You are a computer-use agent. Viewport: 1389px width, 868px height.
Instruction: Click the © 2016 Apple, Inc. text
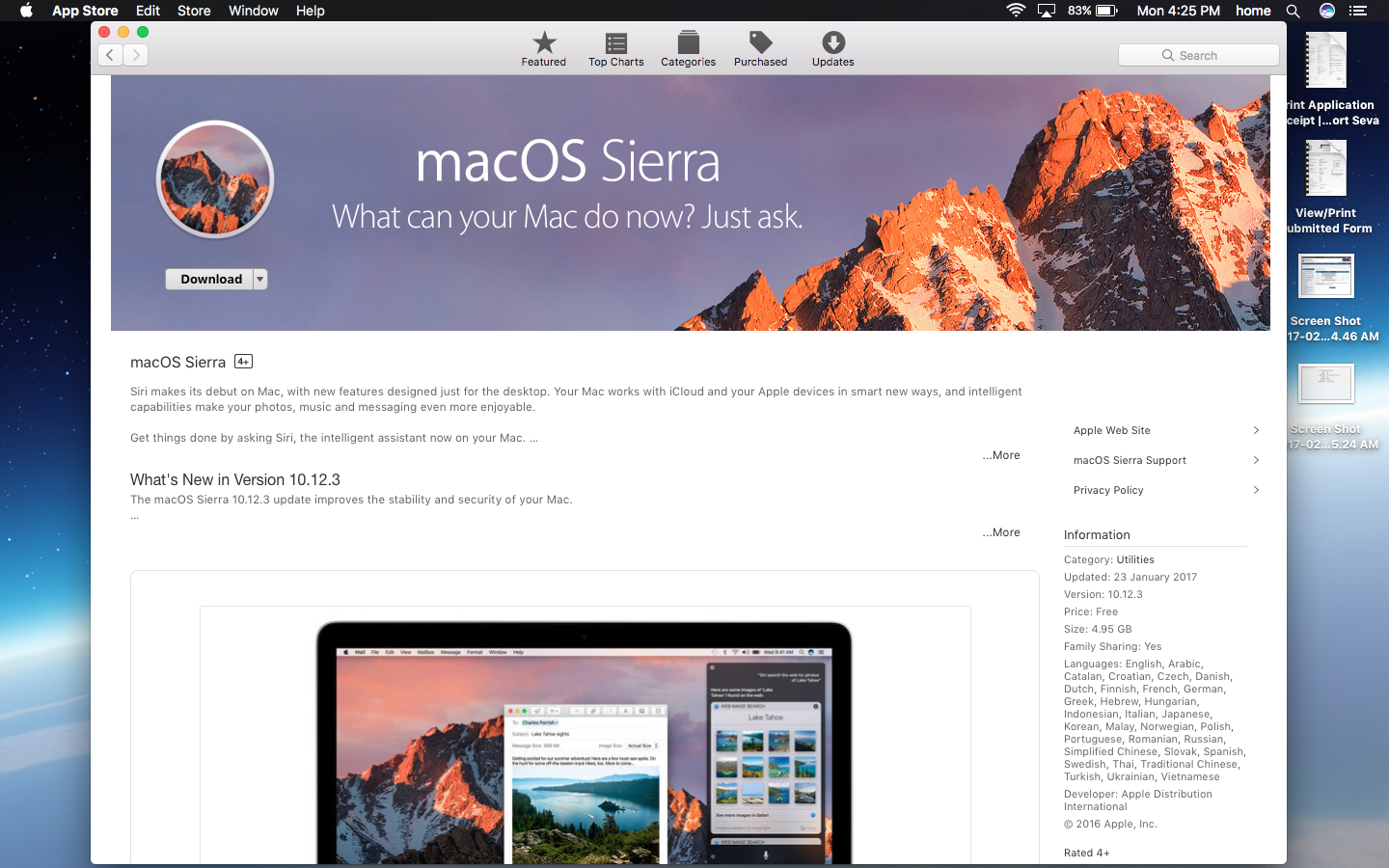pyautogui.click(x=1110, y=824)
